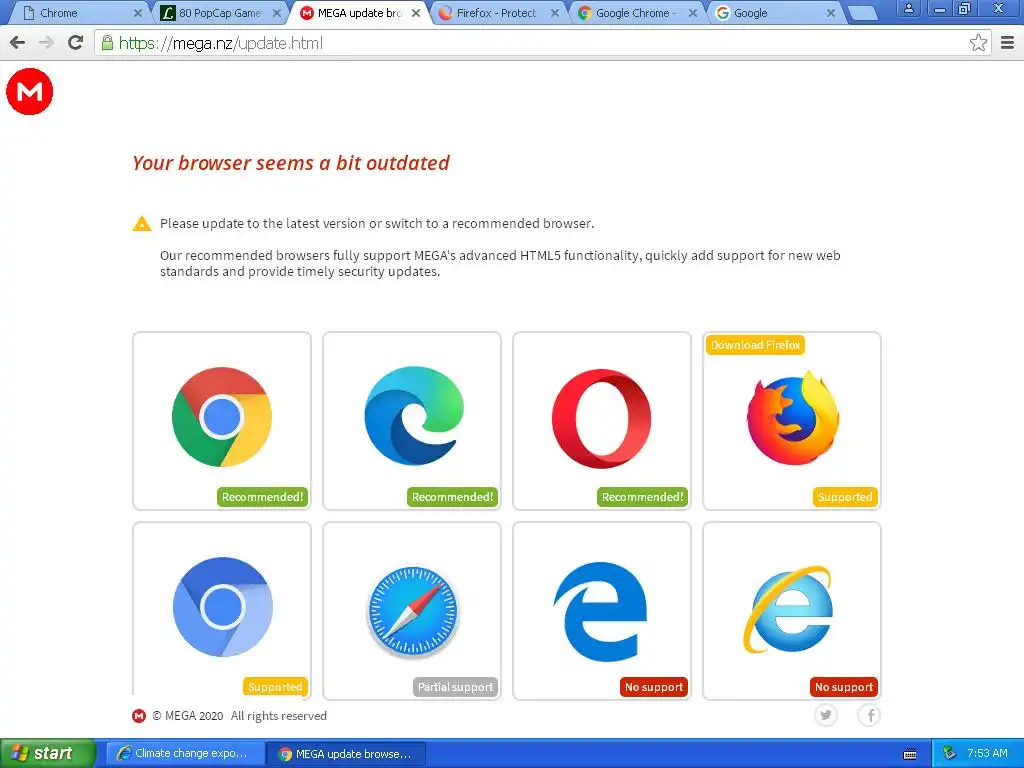The width and height of the screenshot is (1024, 768).
Task: Click the MEGA logo at top left
Action: point(29,91)
